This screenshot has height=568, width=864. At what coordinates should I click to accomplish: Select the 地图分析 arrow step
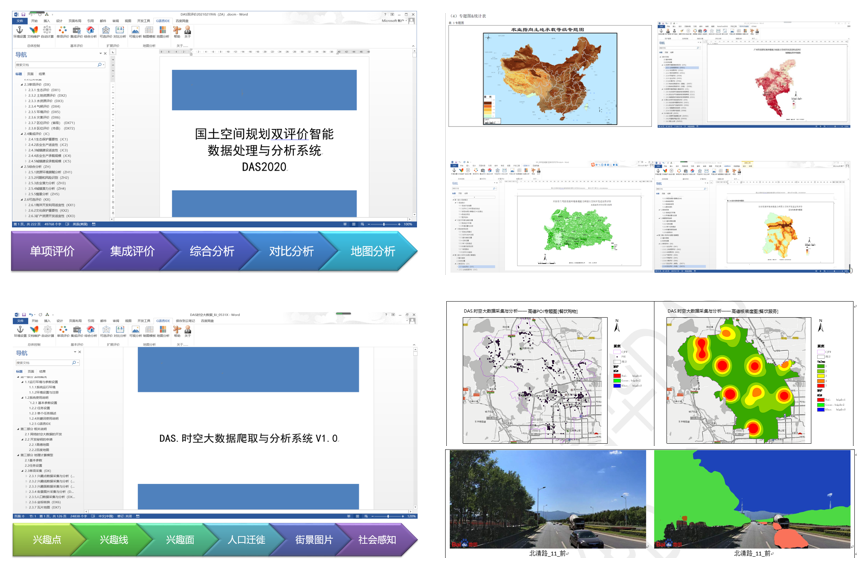[x=373, y=252]
